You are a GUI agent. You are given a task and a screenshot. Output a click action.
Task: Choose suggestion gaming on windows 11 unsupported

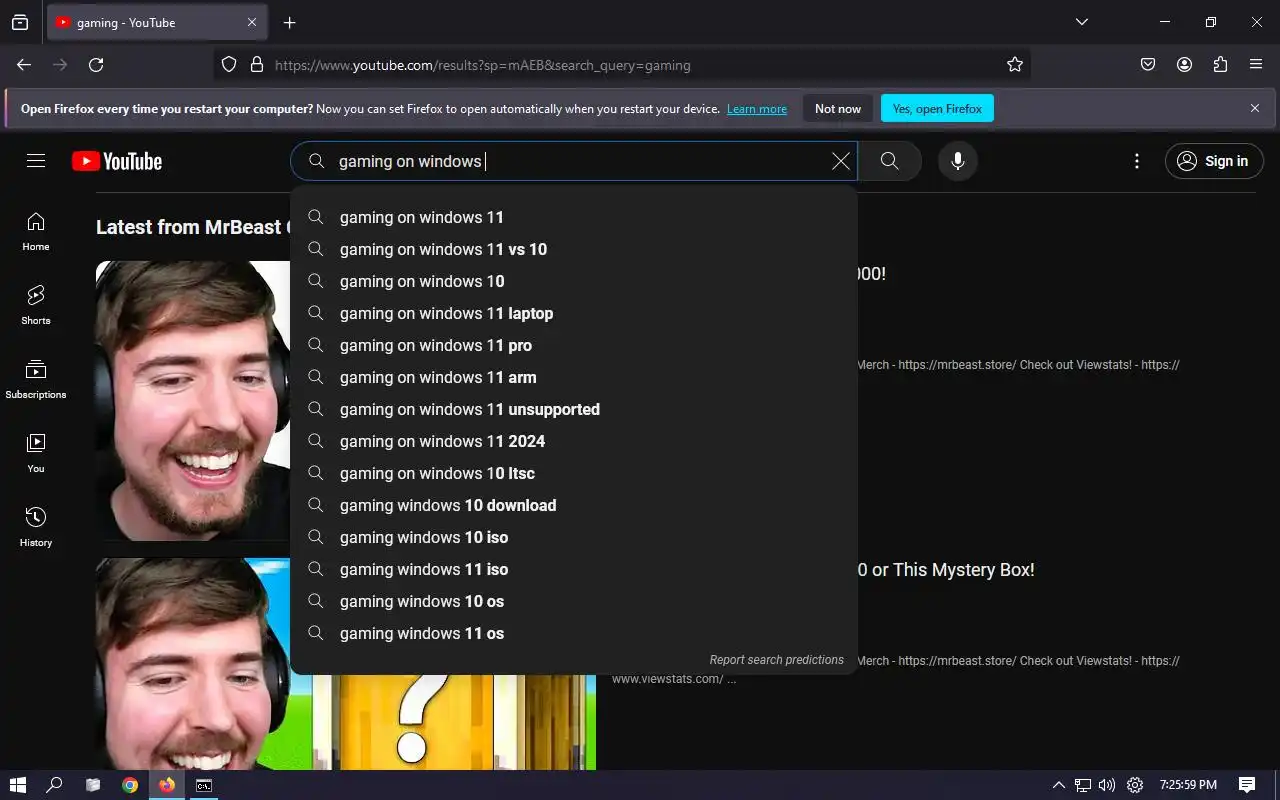pos(574,409)
